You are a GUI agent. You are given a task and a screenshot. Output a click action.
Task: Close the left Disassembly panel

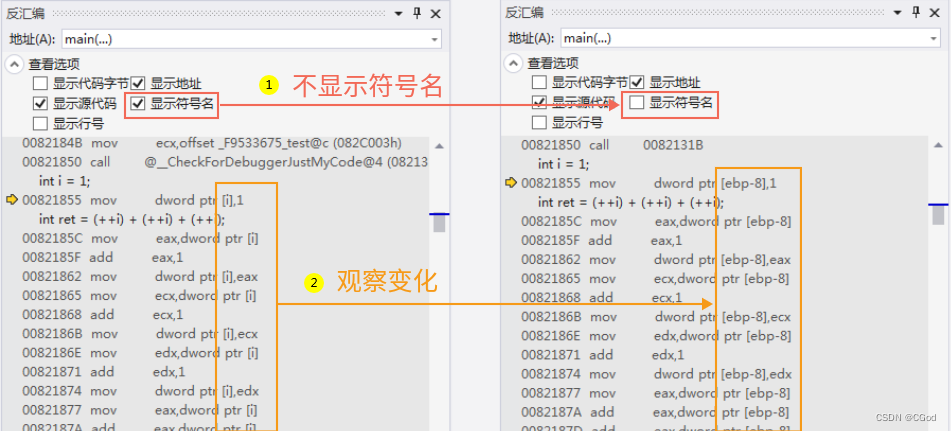coord(435,13)
